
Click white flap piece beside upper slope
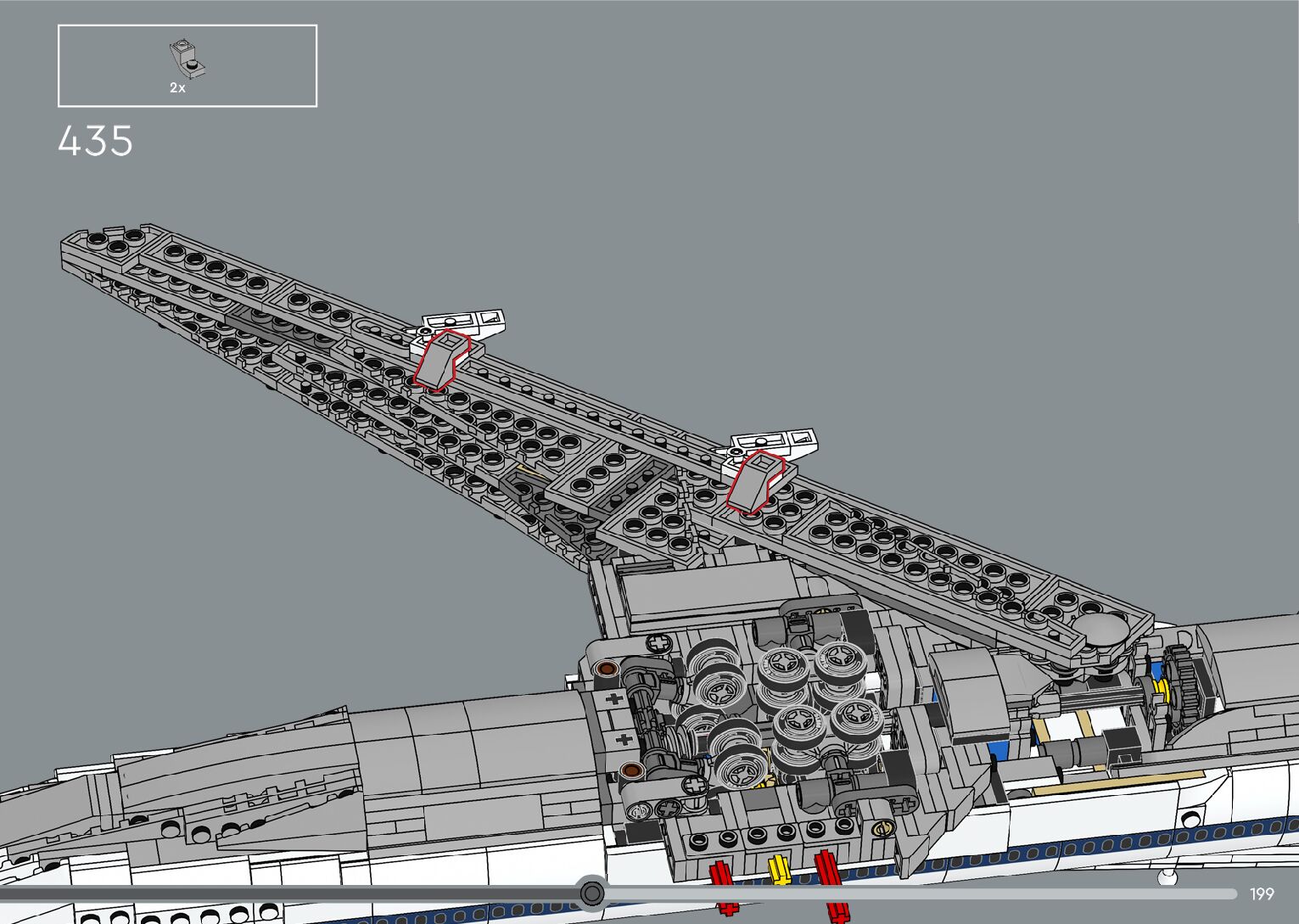465,322
